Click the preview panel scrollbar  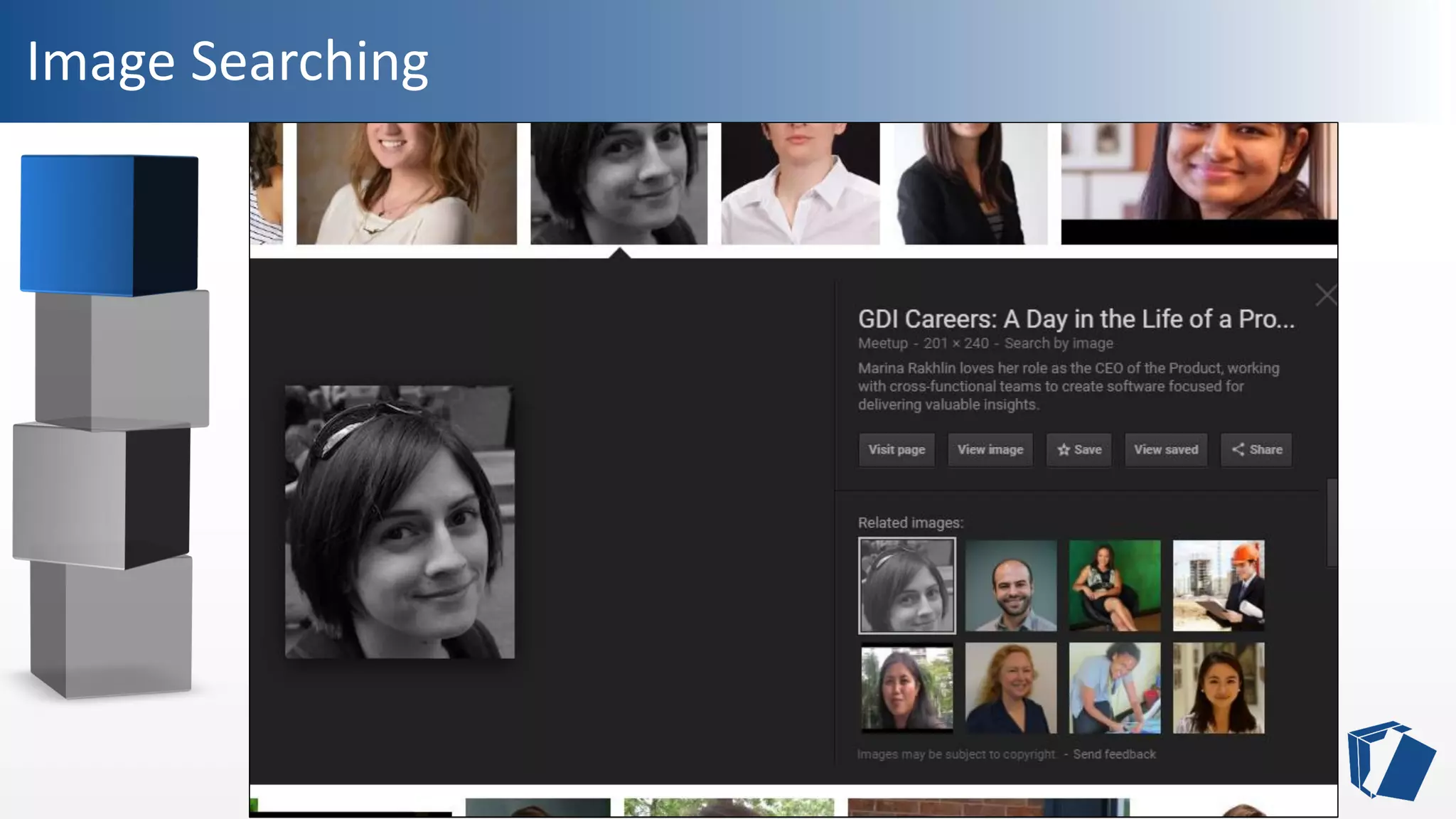tap(1332, 523)
